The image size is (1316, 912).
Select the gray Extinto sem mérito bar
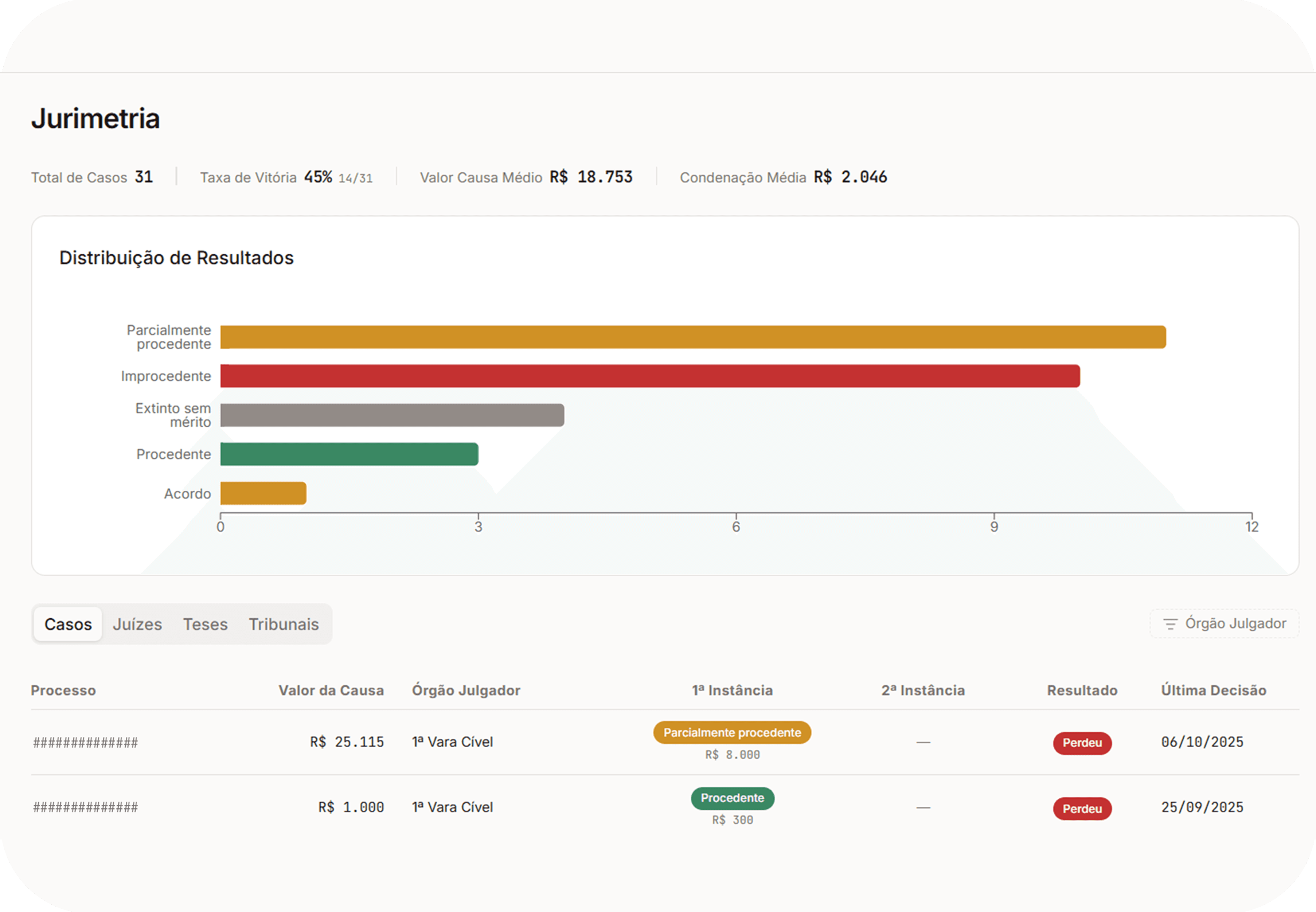click(x=392, y=415)
